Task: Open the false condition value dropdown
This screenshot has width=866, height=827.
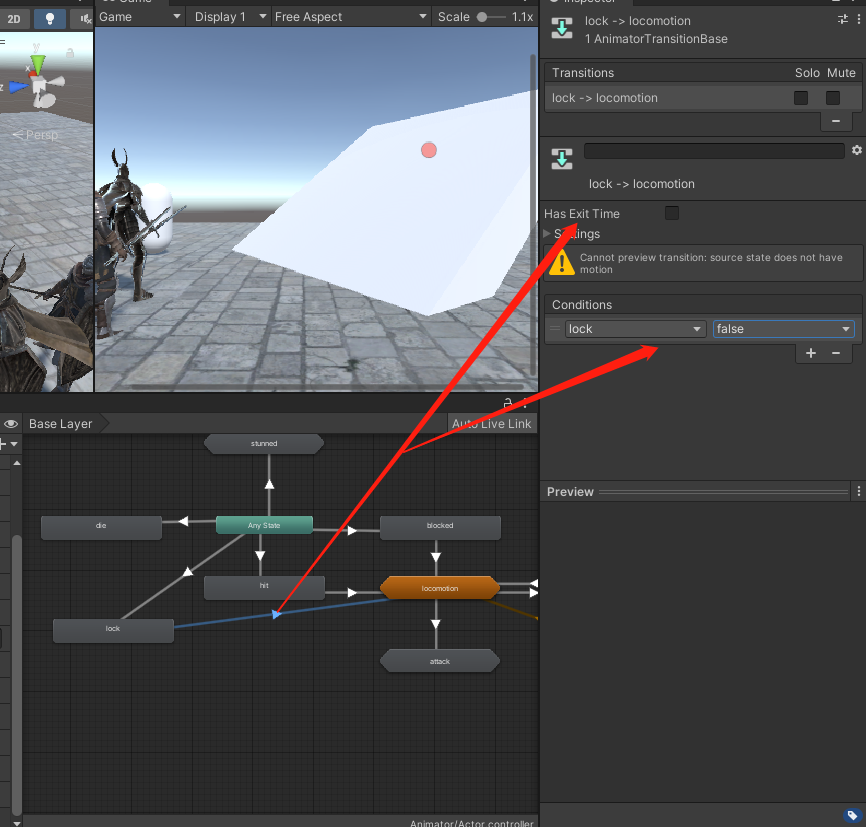Action: tap(784, 329)
